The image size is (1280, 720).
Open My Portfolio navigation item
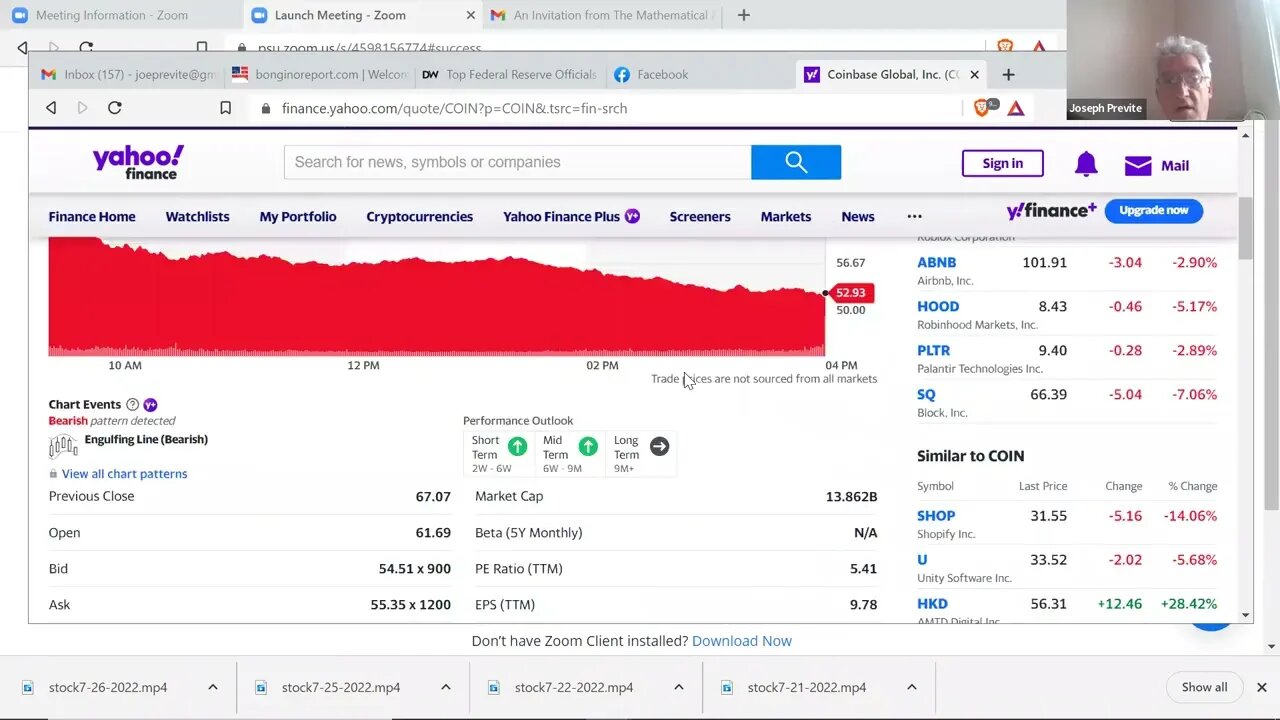tap(298, 216)
